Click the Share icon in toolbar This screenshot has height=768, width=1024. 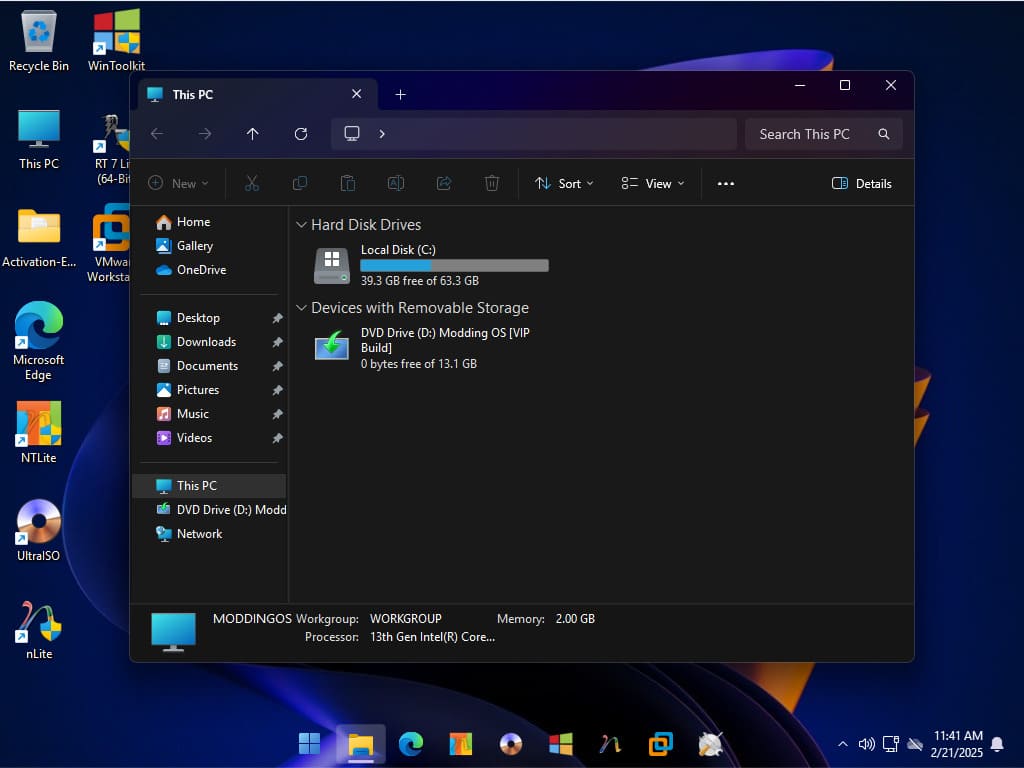(444, 184)
